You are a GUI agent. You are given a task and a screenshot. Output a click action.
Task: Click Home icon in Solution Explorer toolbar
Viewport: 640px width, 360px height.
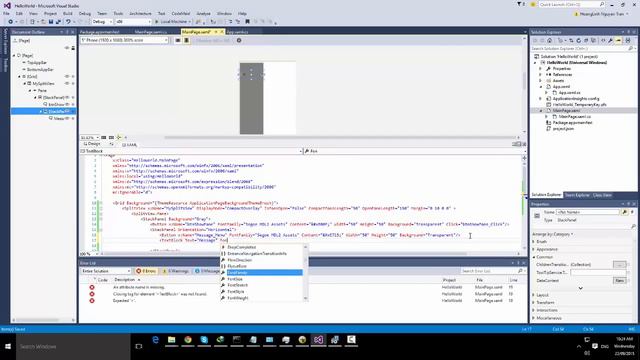coord(550,40)
